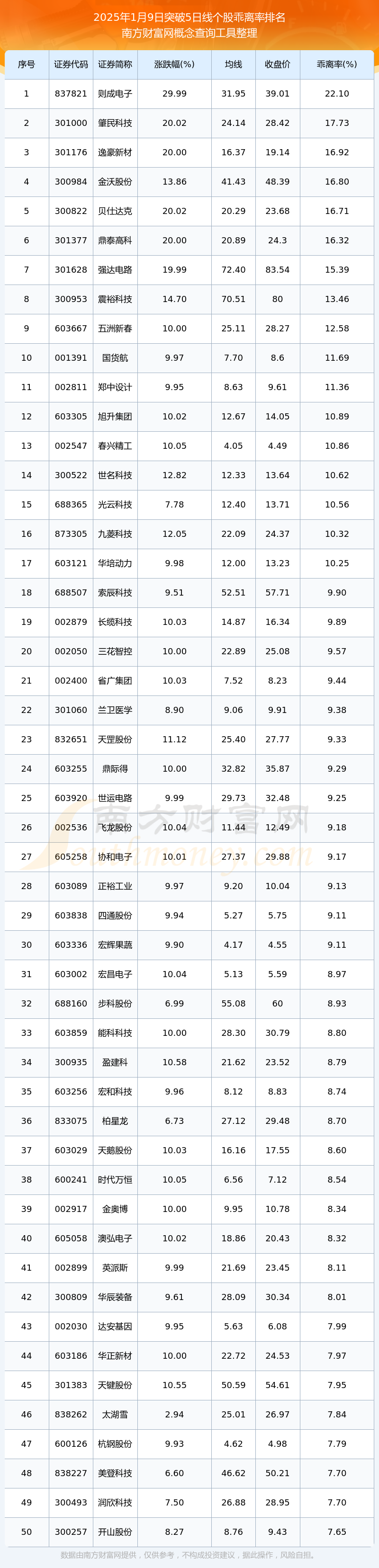Select stock name 澳弘电子

coord(115,1238)
